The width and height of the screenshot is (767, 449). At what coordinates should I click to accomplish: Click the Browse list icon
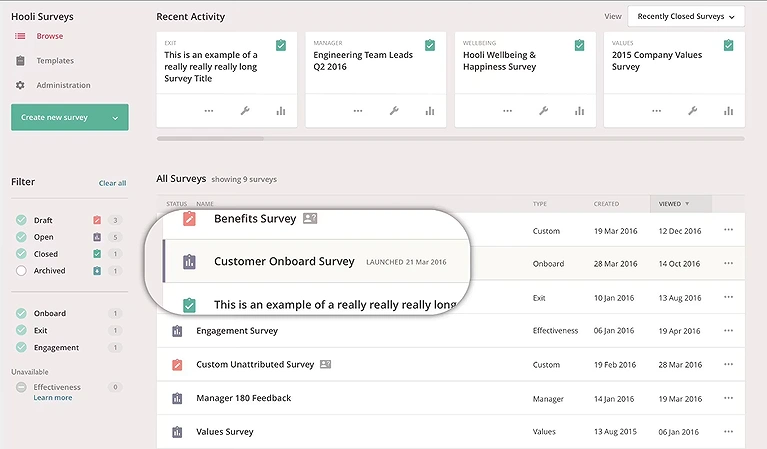click(x=20, y=36)
